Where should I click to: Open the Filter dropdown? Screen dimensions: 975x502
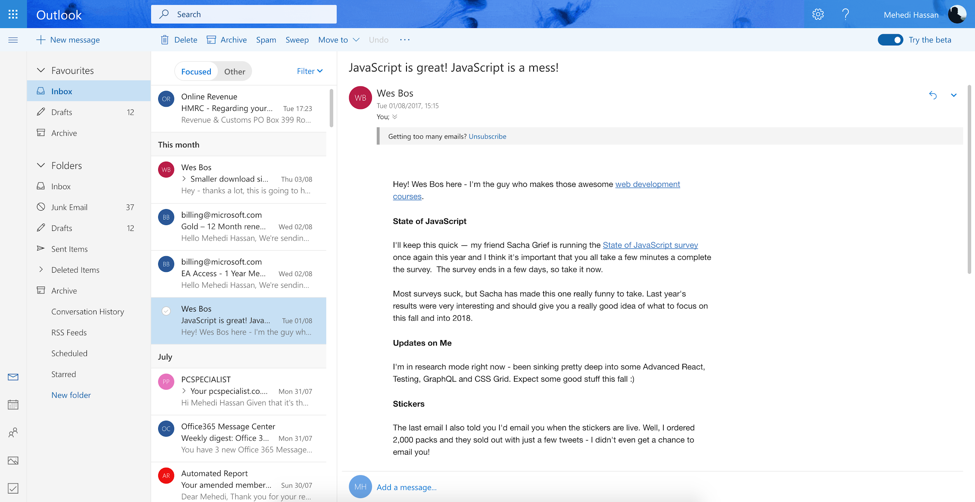309,71
